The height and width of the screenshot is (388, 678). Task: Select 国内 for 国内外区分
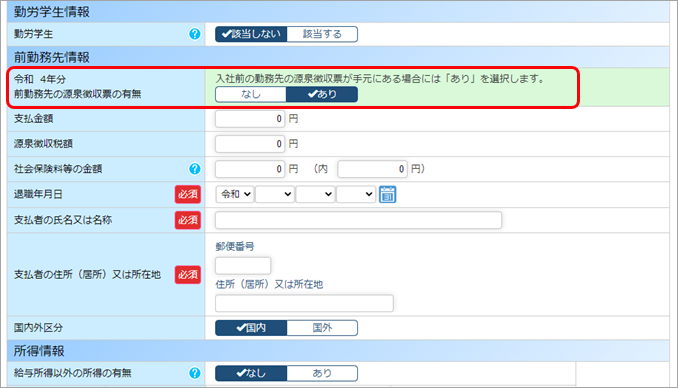(x=251, y=328)
